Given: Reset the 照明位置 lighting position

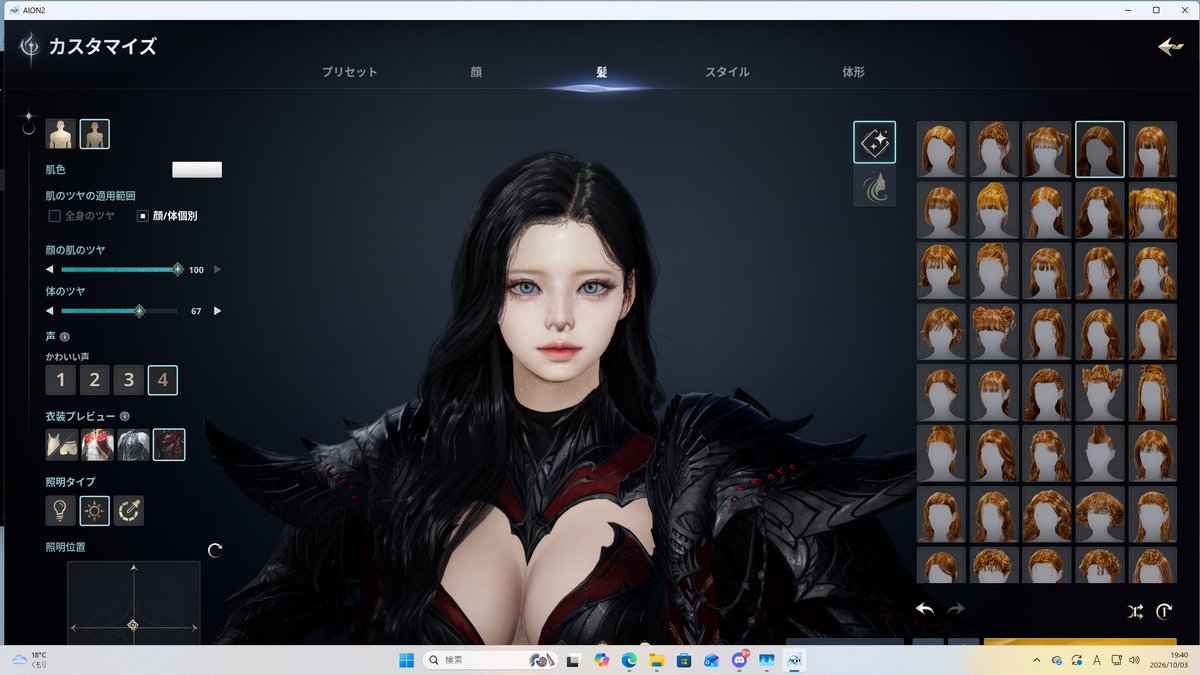Looking at the screenshot, I should click(215, 550).
